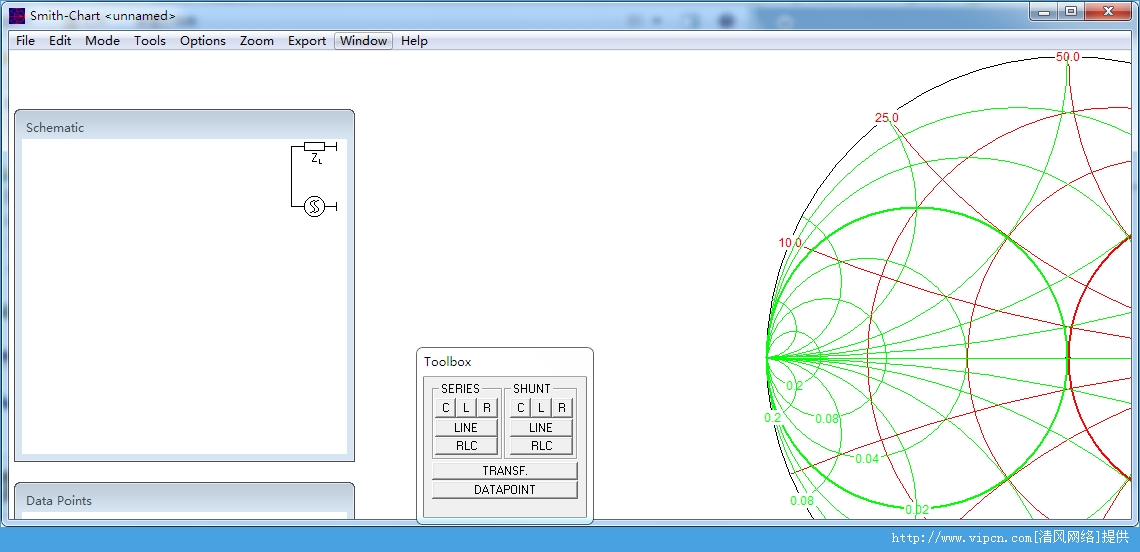Image resolution: width=1140 pixels, height=552 pixels.
Task: Close the Smith-Chart window
Action: tap(1108, 11)
